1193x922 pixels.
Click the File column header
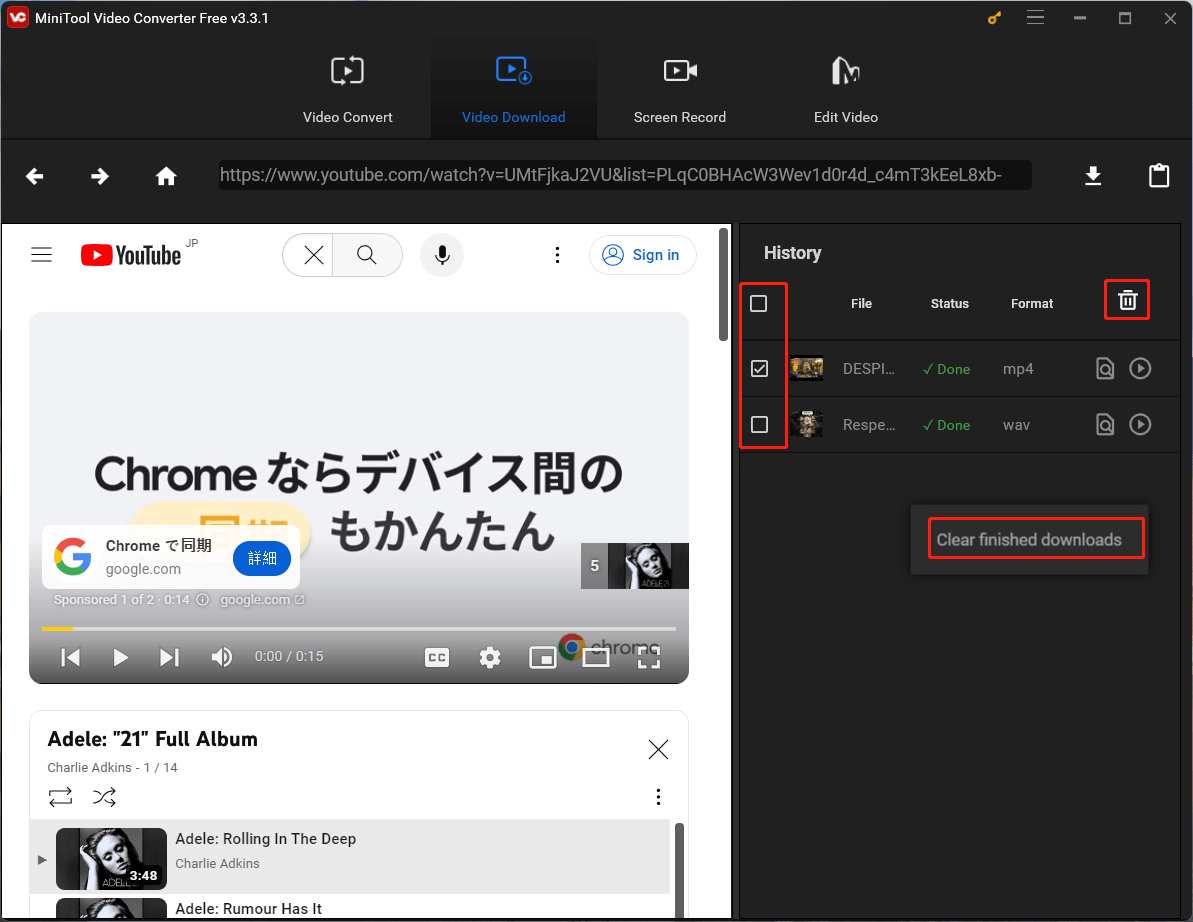coord(861,304)
